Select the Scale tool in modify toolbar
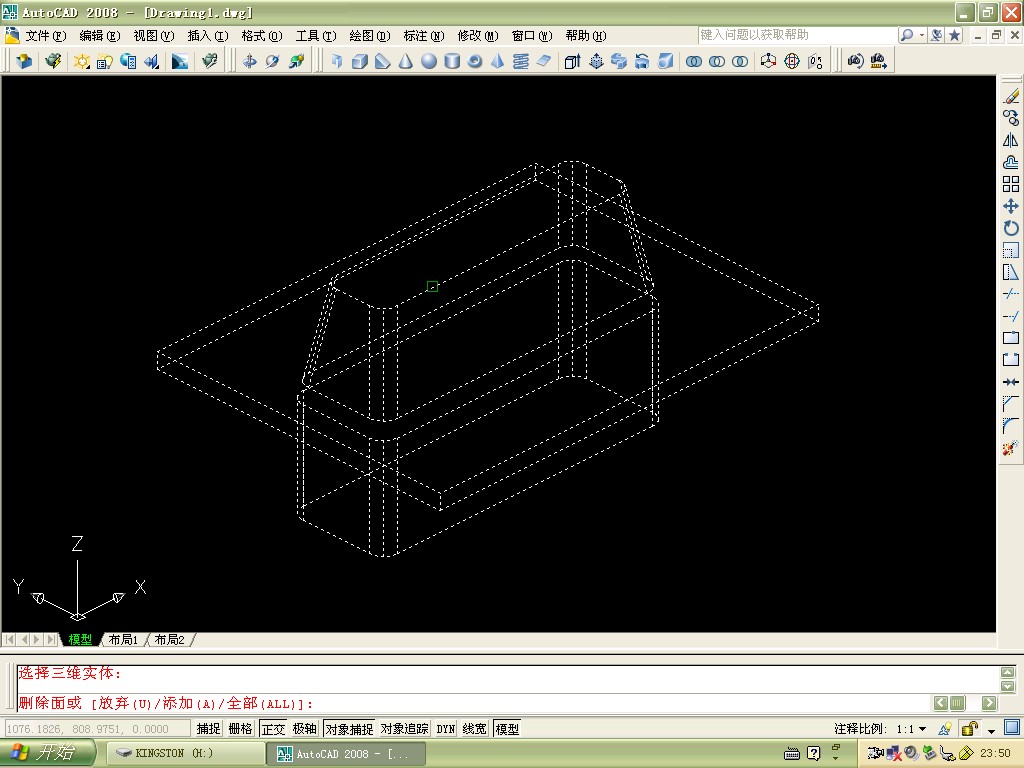Image resolution: width=1024 pixels, height=768 pixels. point(1011,250)
